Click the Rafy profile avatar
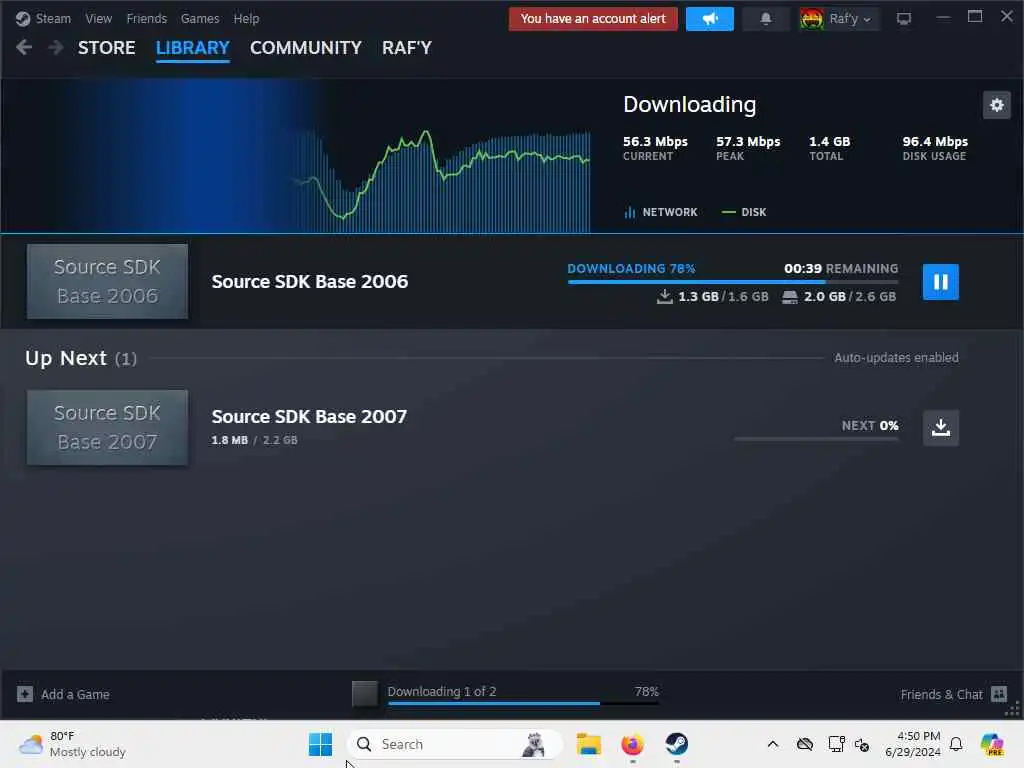 point(812,19)
